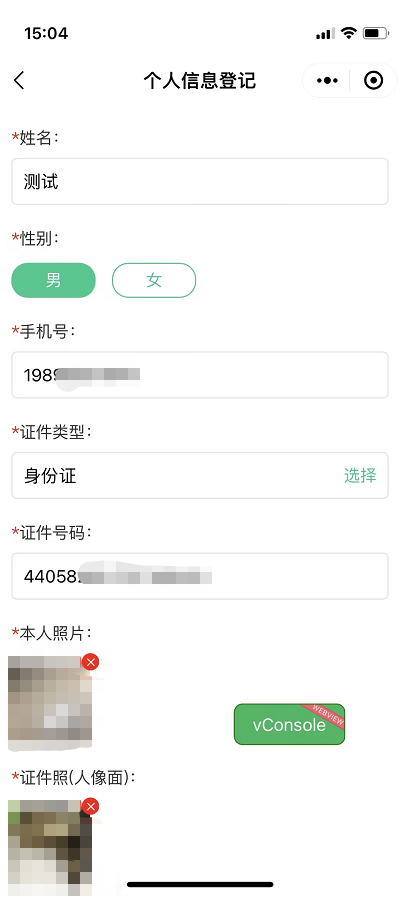Tap the cellular signal bars icon
Image resolution: width=402 pixels, height=898 pixels.
click(x=325, y=34)
